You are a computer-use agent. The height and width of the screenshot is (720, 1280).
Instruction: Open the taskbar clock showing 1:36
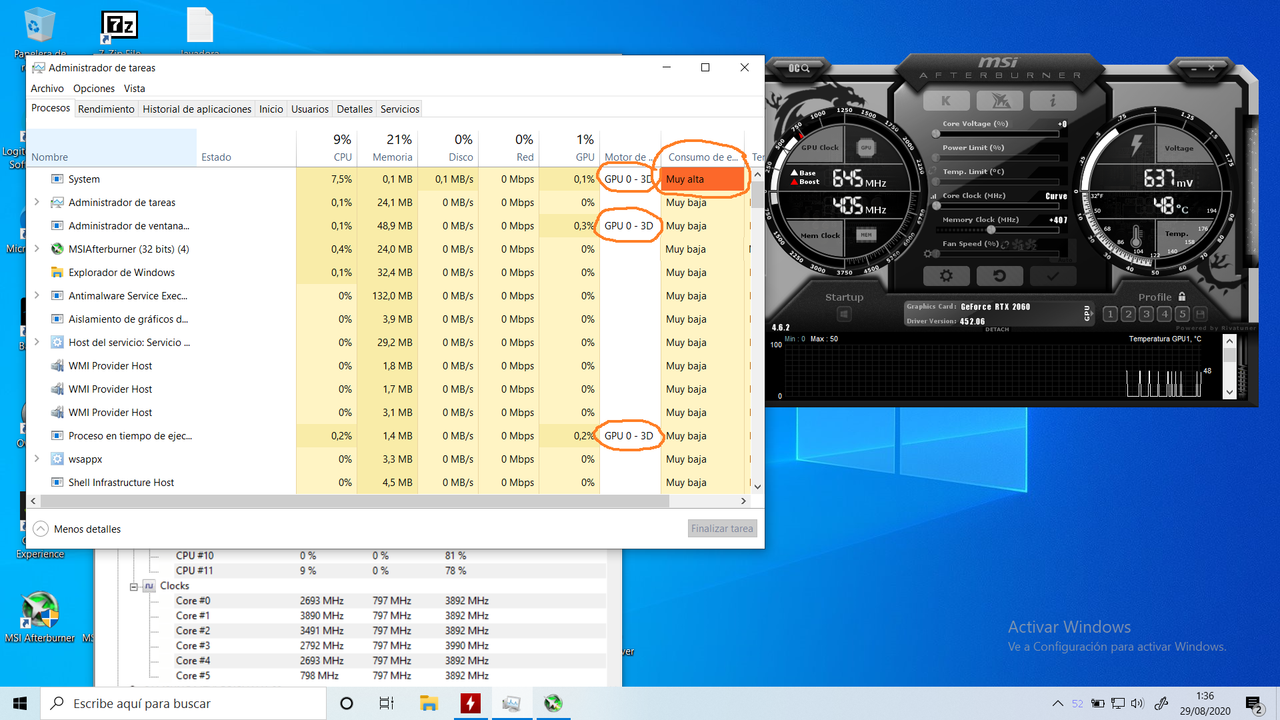click(1204, 703)
